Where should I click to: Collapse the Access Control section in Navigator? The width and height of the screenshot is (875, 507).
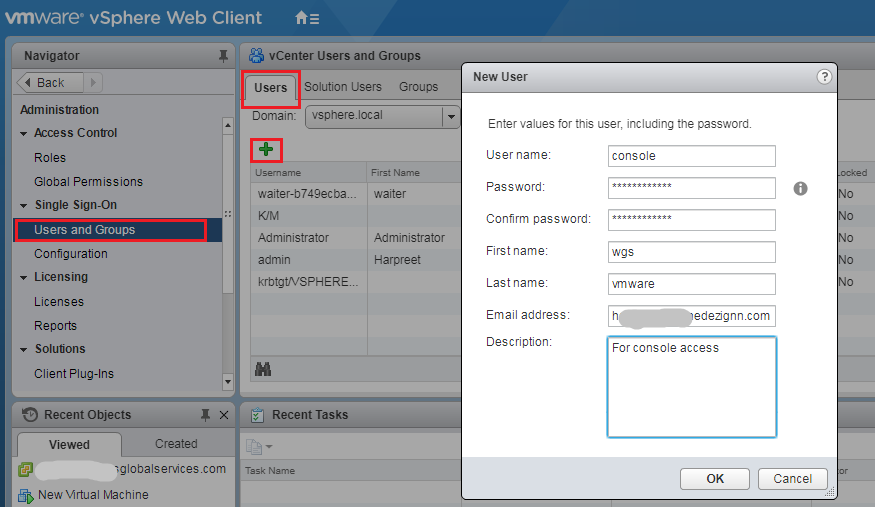(25, 134)
